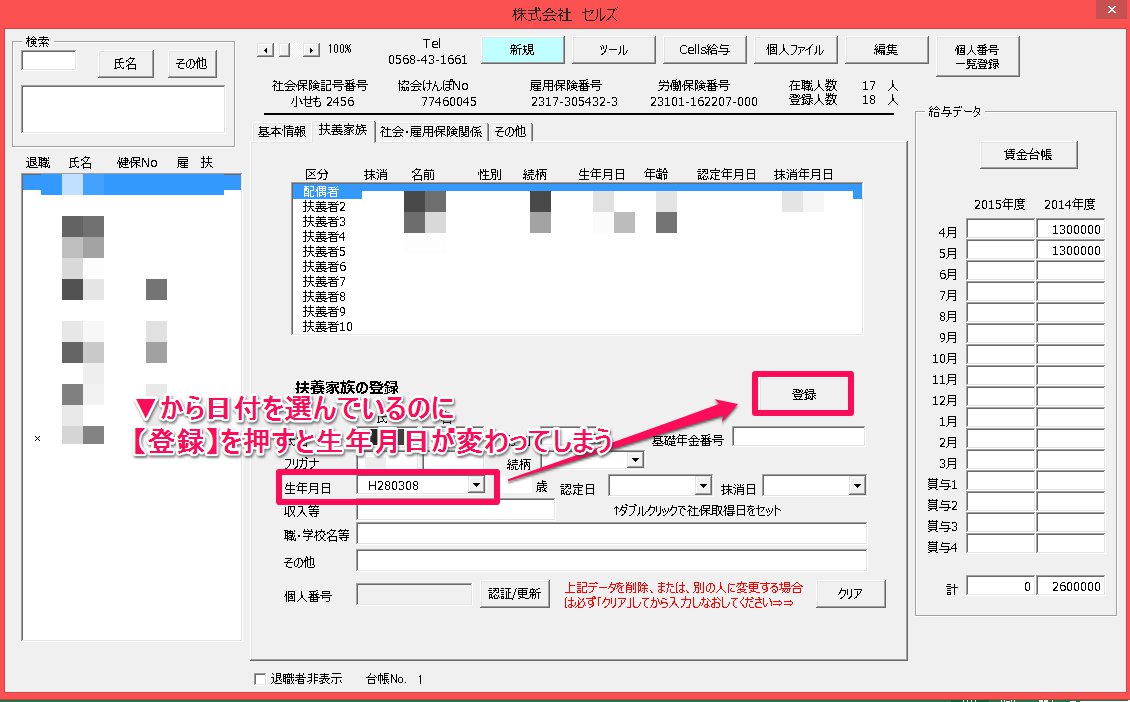This screenshot has width=1130, height=702.
Task: Select the 扶養者2 row
Action: tap(577, 207)
